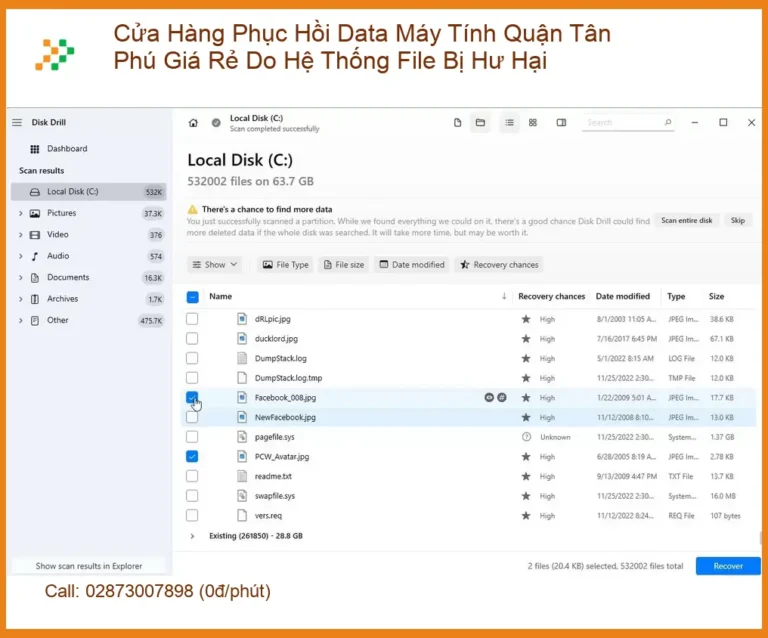
Task: Expand the Documents category chevron
Action: 21,278
